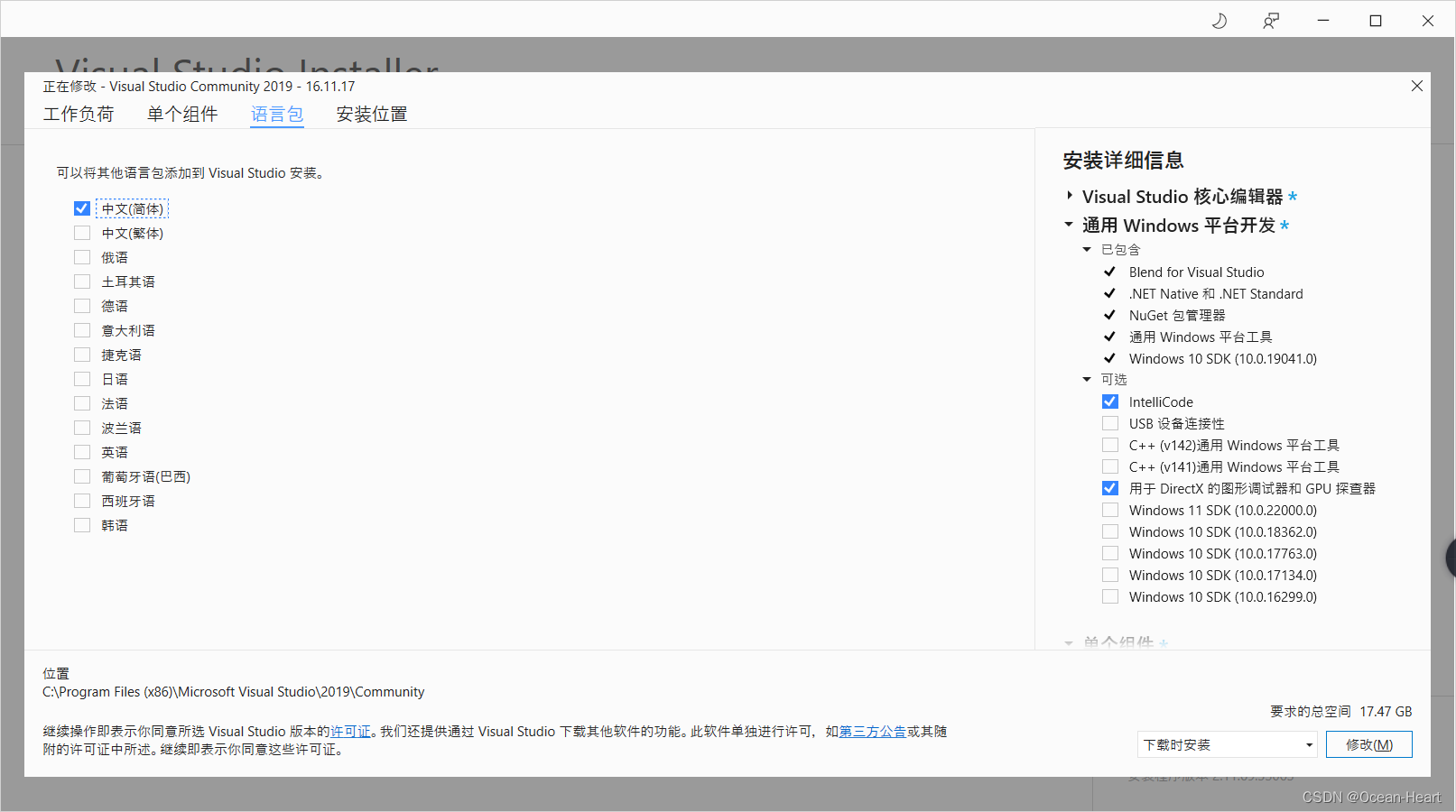Tick the 意大利语 checkbox
The height and width of the screenshot is (812, 1456).
[82, 330]
